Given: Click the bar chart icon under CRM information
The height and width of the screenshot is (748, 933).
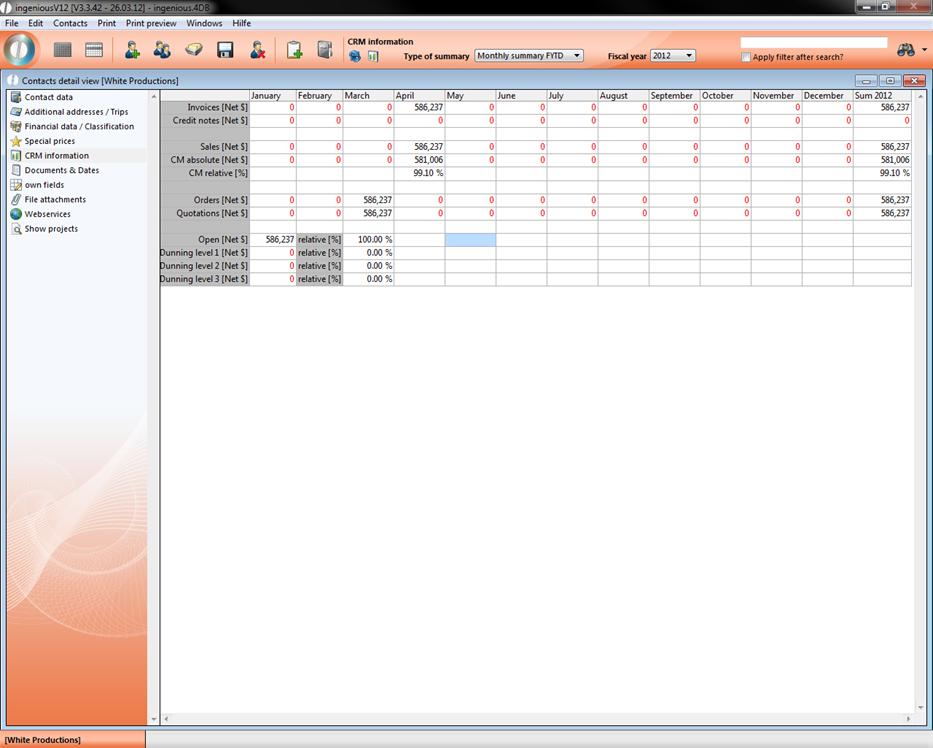Looking at the screenshot, I should (x=373, y=57).
